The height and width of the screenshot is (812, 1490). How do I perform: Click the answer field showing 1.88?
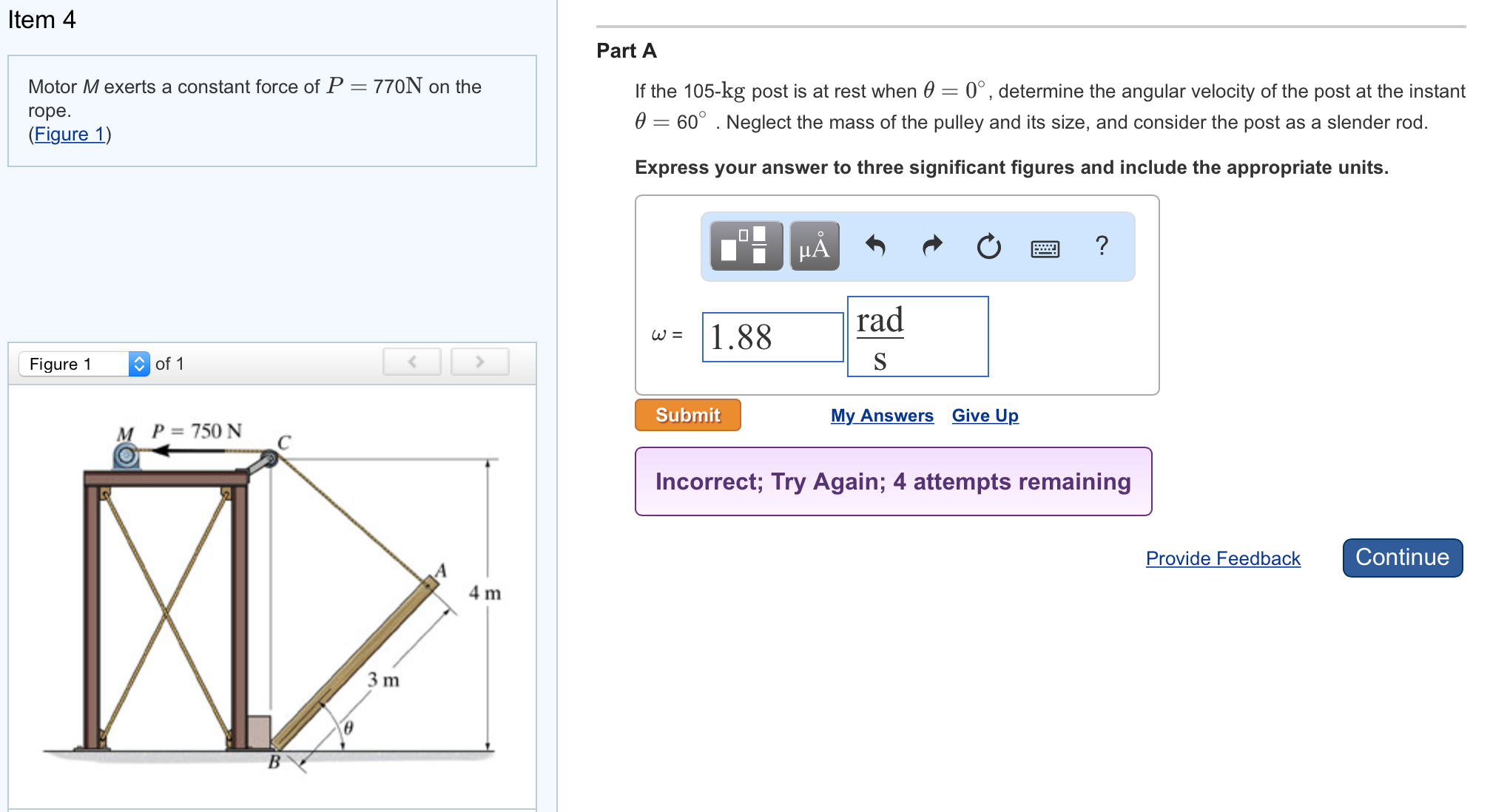coord(772,336)
